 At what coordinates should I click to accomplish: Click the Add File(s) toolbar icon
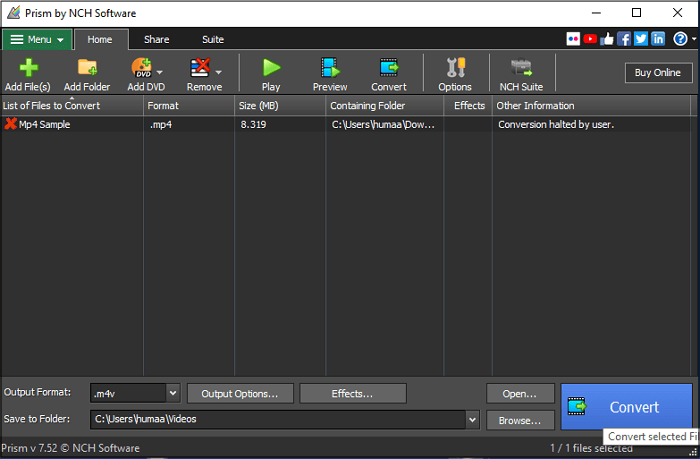(27, 68)
